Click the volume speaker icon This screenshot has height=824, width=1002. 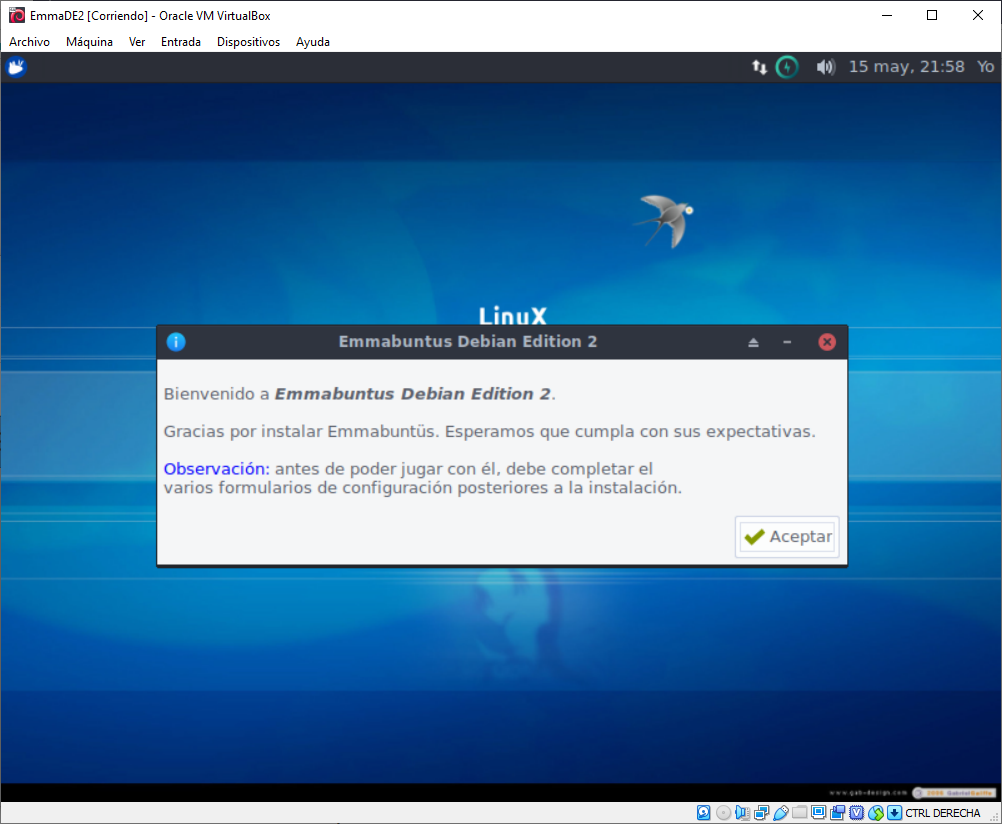click(x=825, y=67)
